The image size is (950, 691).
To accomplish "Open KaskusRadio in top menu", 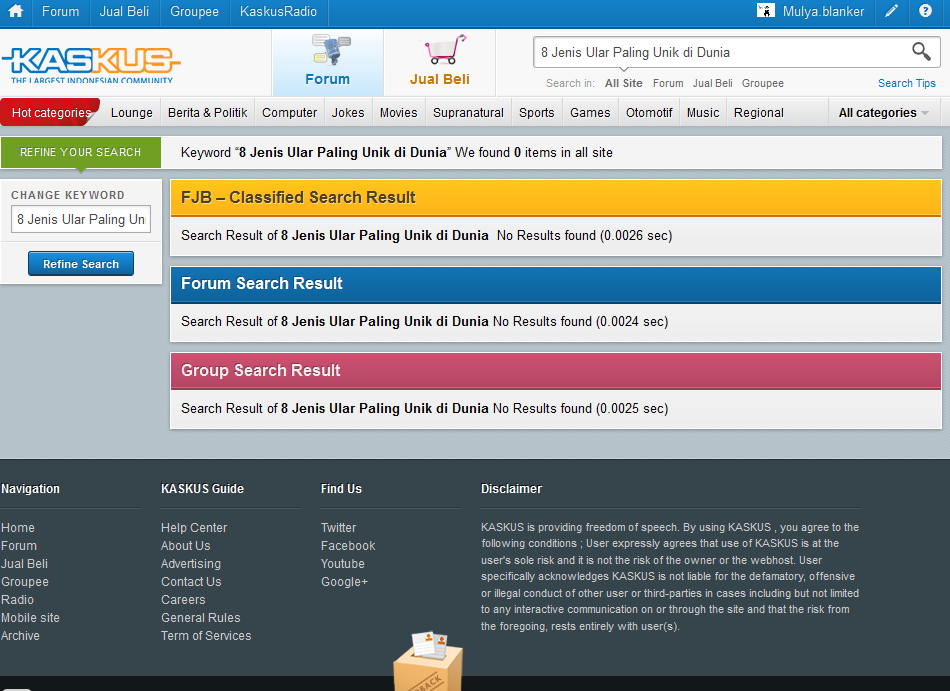I will (279, 12).
